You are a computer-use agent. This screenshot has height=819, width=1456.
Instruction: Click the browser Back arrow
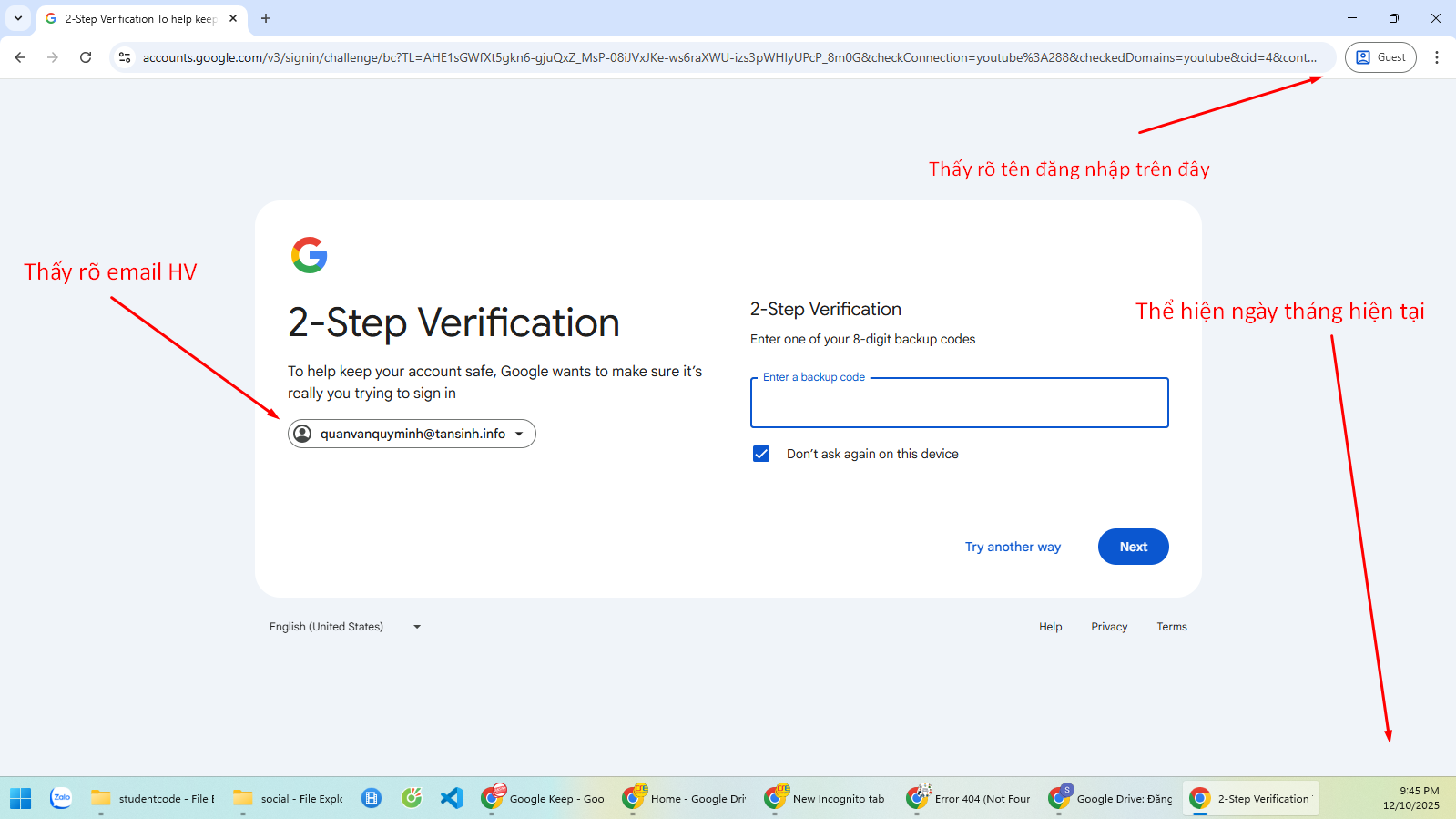20,57
